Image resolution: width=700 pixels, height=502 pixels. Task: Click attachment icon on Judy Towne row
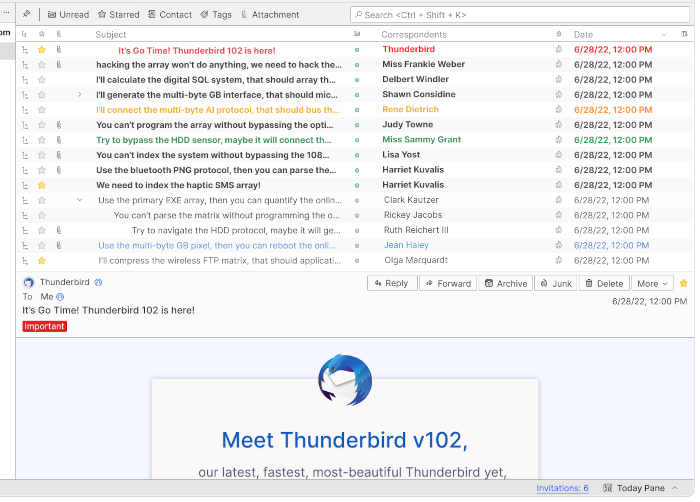tap(58, 125)
